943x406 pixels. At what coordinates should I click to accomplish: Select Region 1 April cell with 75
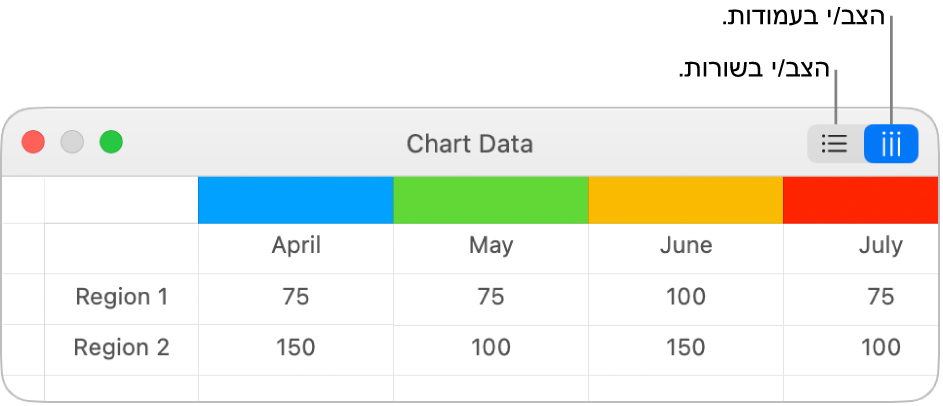[x=296, y=297]
